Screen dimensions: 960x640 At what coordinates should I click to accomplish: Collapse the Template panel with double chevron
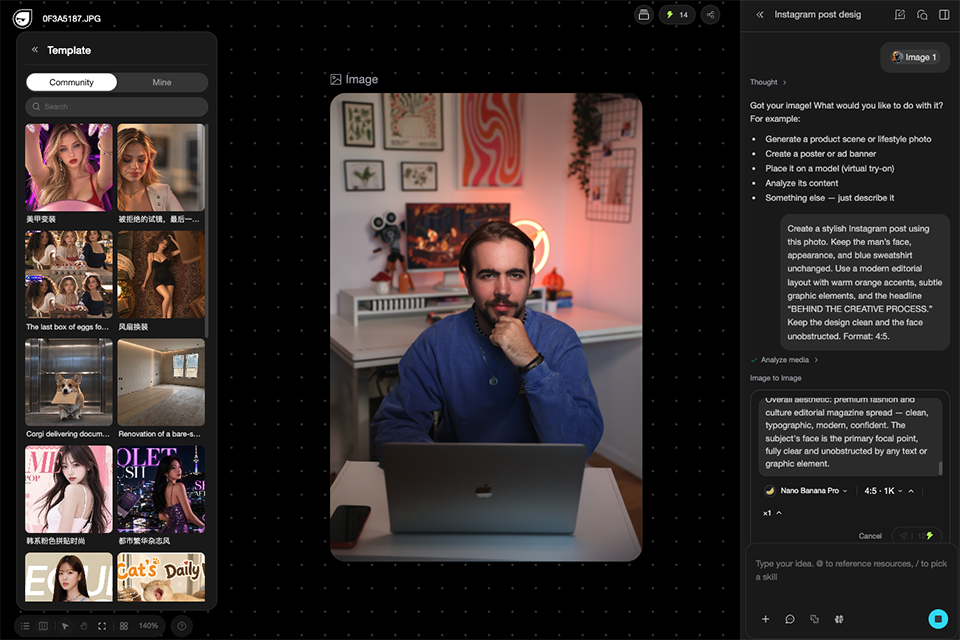35,50
